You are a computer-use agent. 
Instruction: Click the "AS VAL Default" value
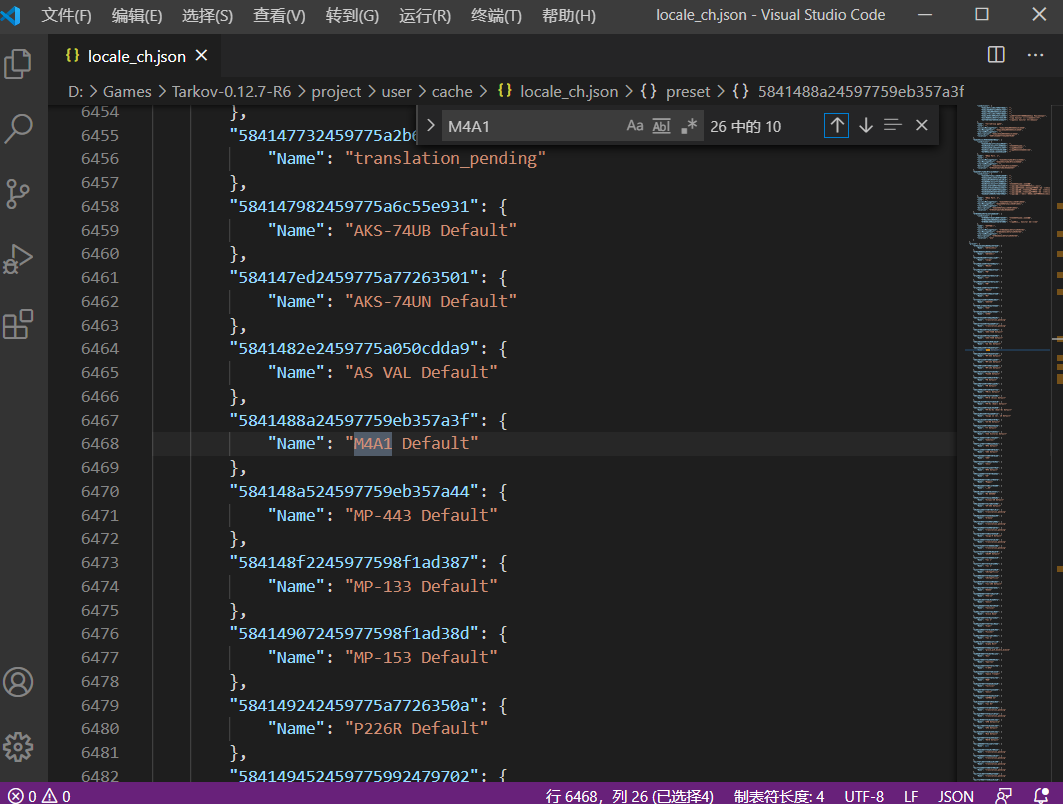422,373
